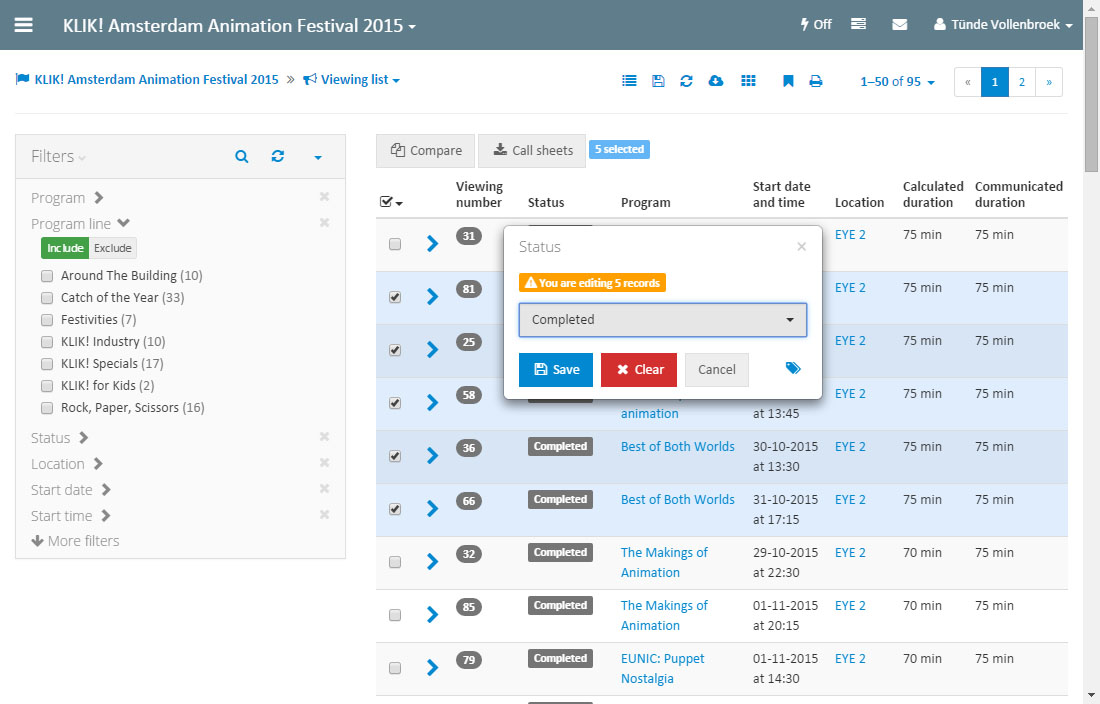
Task: Open the Completed status dropdown
Action: (662, 320)
